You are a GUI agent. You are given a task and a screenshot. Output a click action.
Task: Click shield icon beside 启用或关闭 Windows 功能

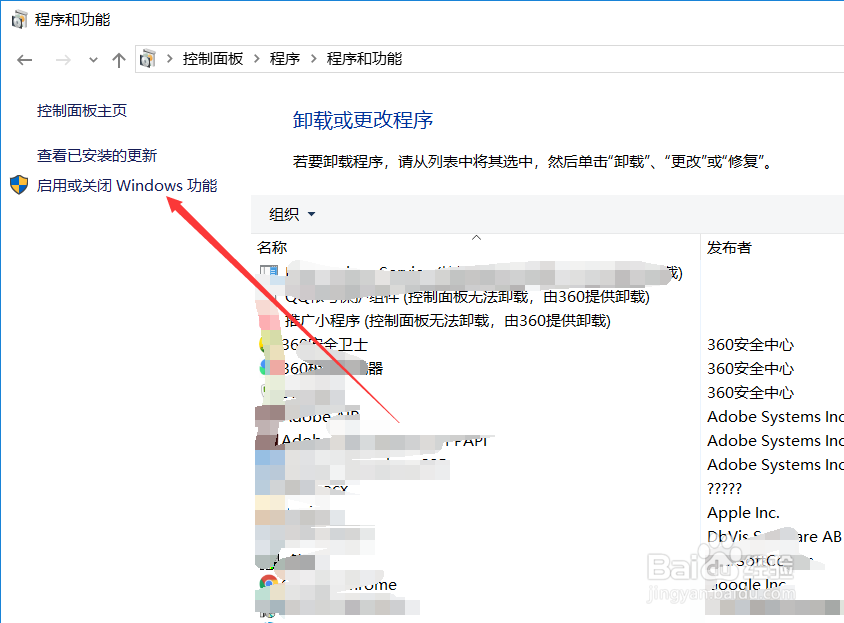[19, 185]
